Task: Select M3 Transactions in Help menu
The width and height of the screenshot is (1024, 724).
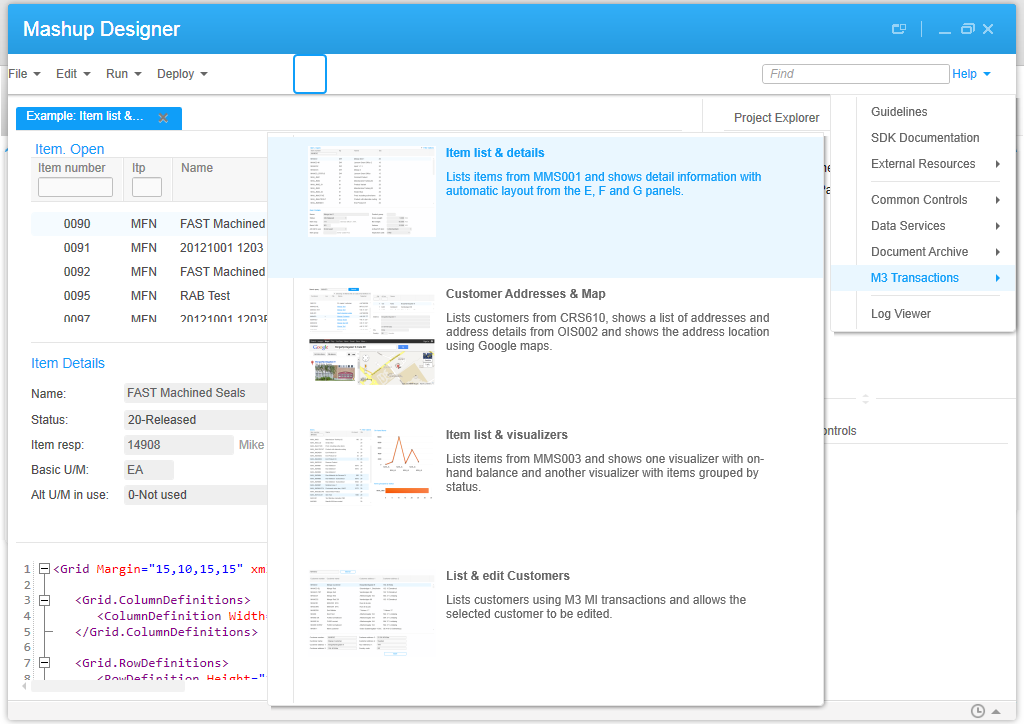Action: (x=914, y=278)
